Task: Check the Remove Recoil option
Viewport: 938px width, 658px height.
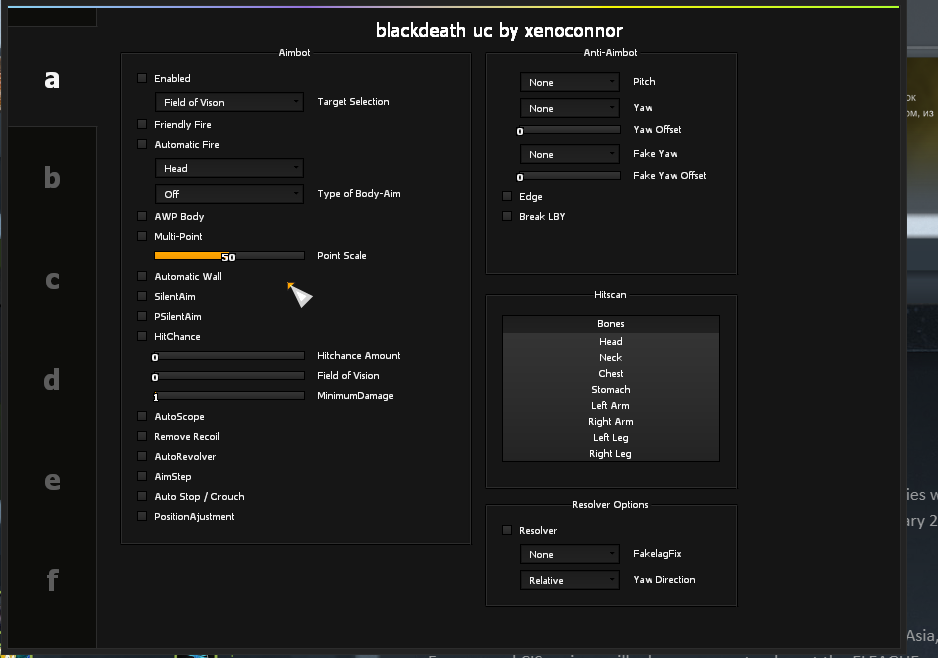Action: pos(142,436)
